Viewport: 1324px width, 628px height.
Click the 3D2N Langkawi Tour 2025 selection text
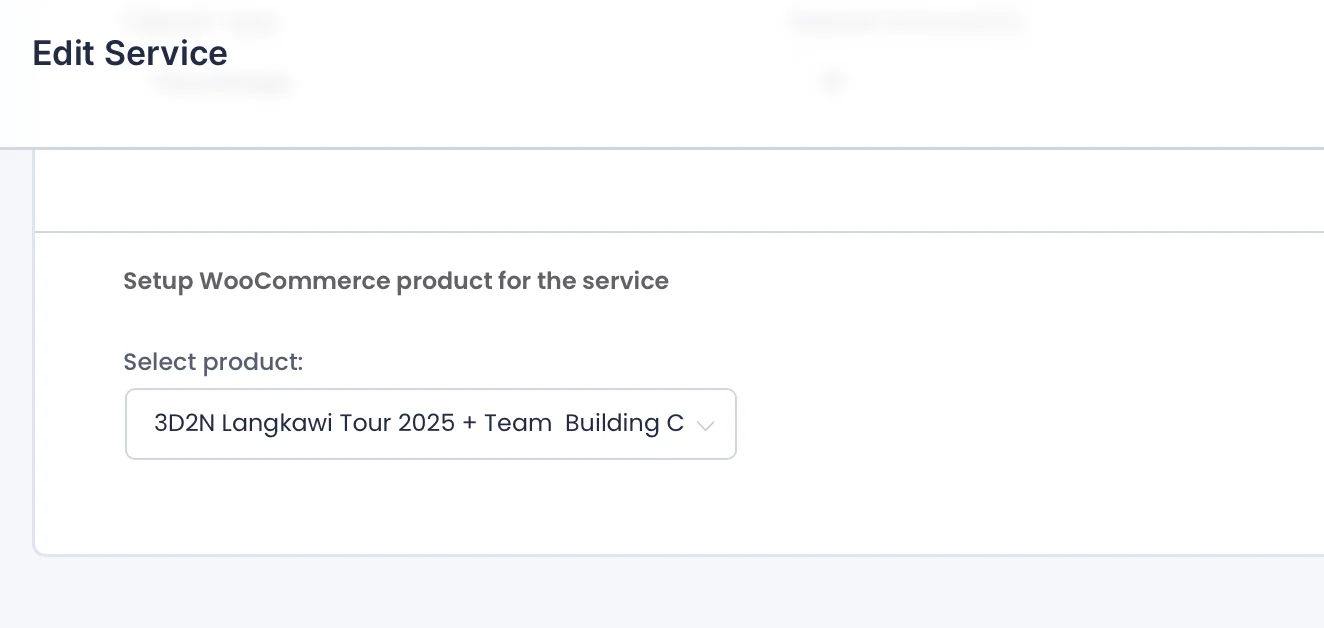[x=418, y=424]
